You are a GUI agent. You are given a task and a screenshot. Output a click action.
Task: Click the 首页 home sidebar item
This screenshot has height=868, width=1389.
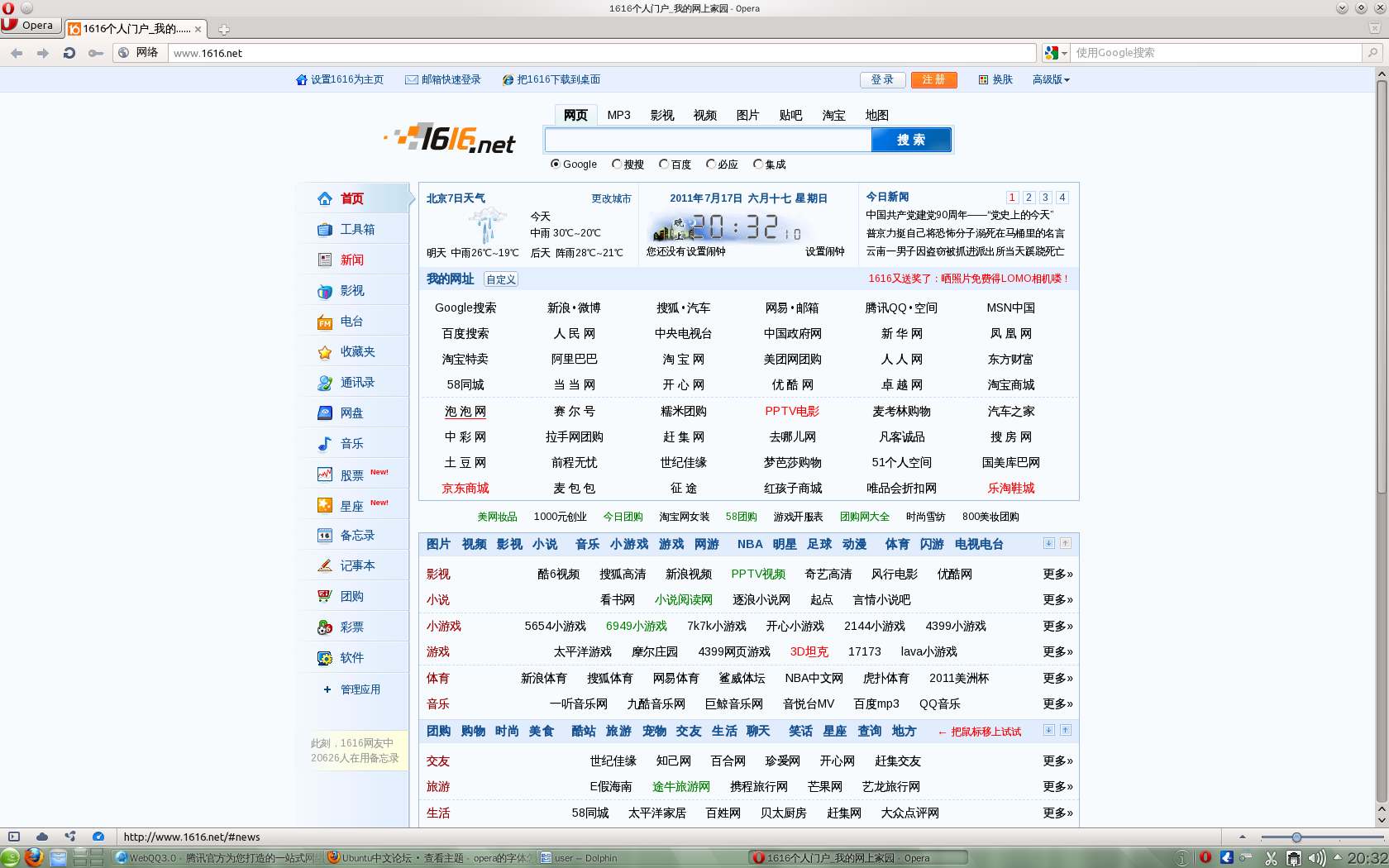(x=351, y=198)
